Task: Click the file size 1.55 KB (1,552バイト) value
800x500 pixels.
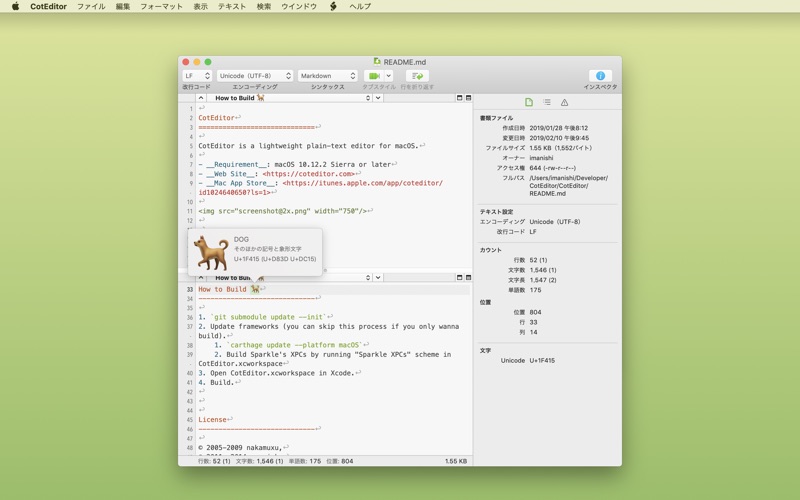Action: (x=561, y=148)
